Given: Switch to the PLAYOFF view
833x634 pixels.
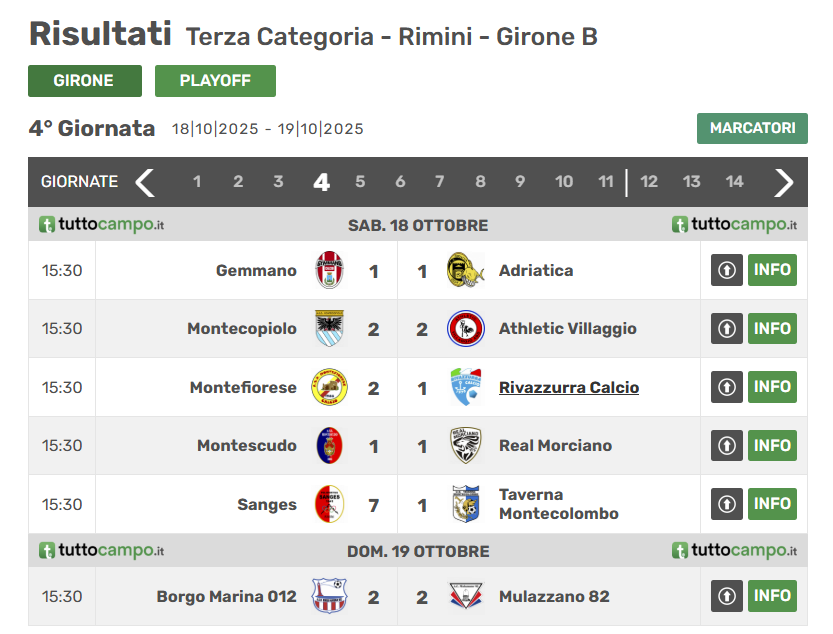Looking at the screenshot, I should click(215, 81).
